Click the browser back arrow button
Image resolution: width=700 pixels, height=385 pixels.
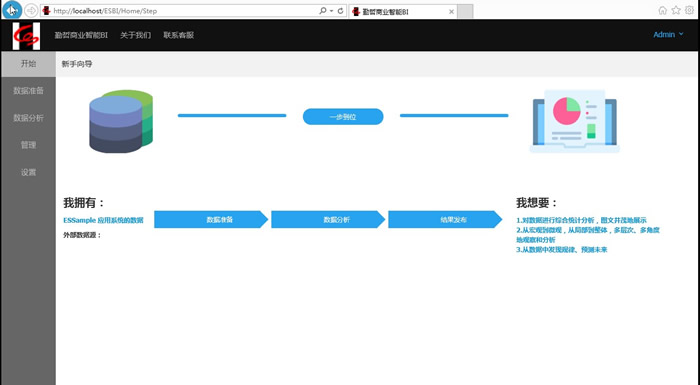tap(12, 10)
